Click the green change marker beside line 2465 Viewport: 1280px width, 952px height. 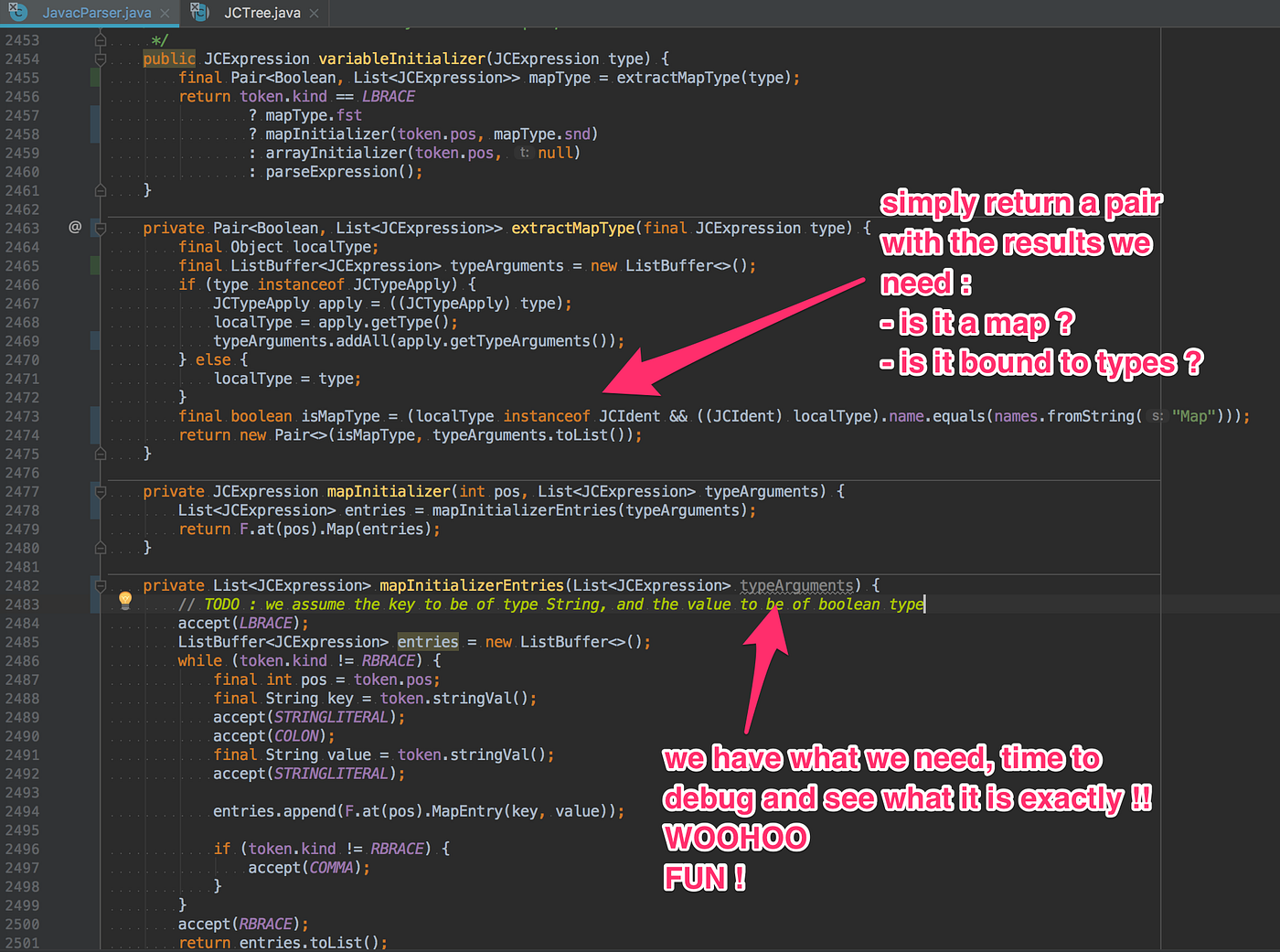[95, 265]
